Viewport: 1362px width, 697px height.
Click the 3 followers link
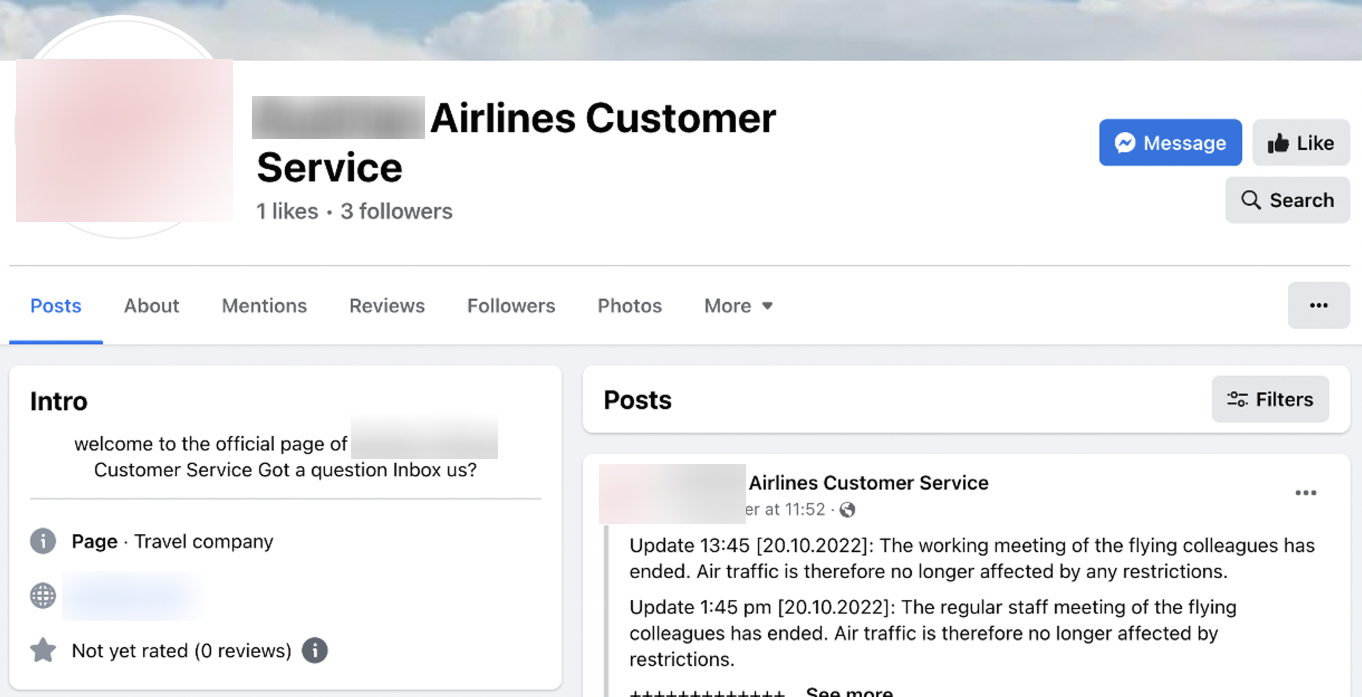(396, 212)
